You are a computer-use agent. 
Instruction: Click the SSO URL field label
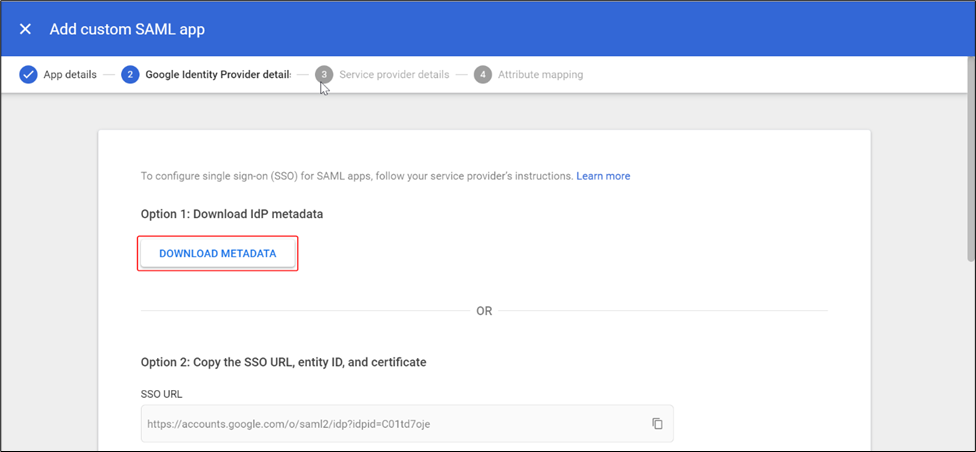coord(162,394)
